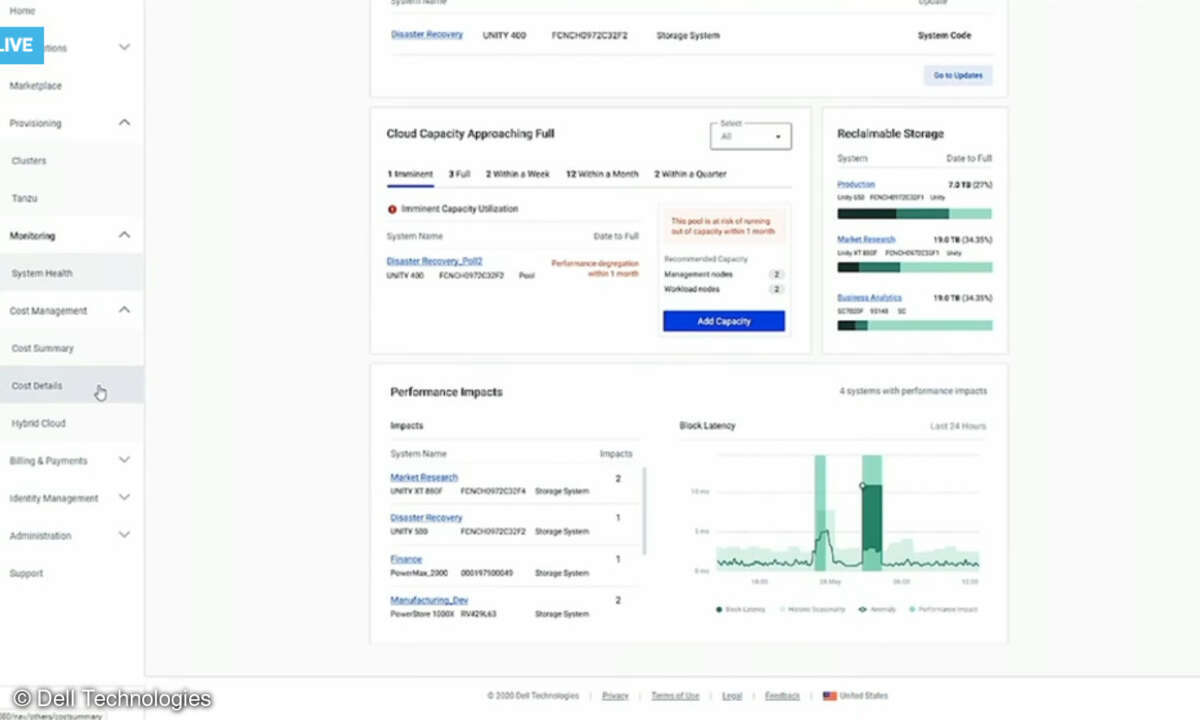Expand the partially hidden sidebar chevron below Home
This screenshot has height=720, width=1200.
pyautogui.click(x=124, y=48)
